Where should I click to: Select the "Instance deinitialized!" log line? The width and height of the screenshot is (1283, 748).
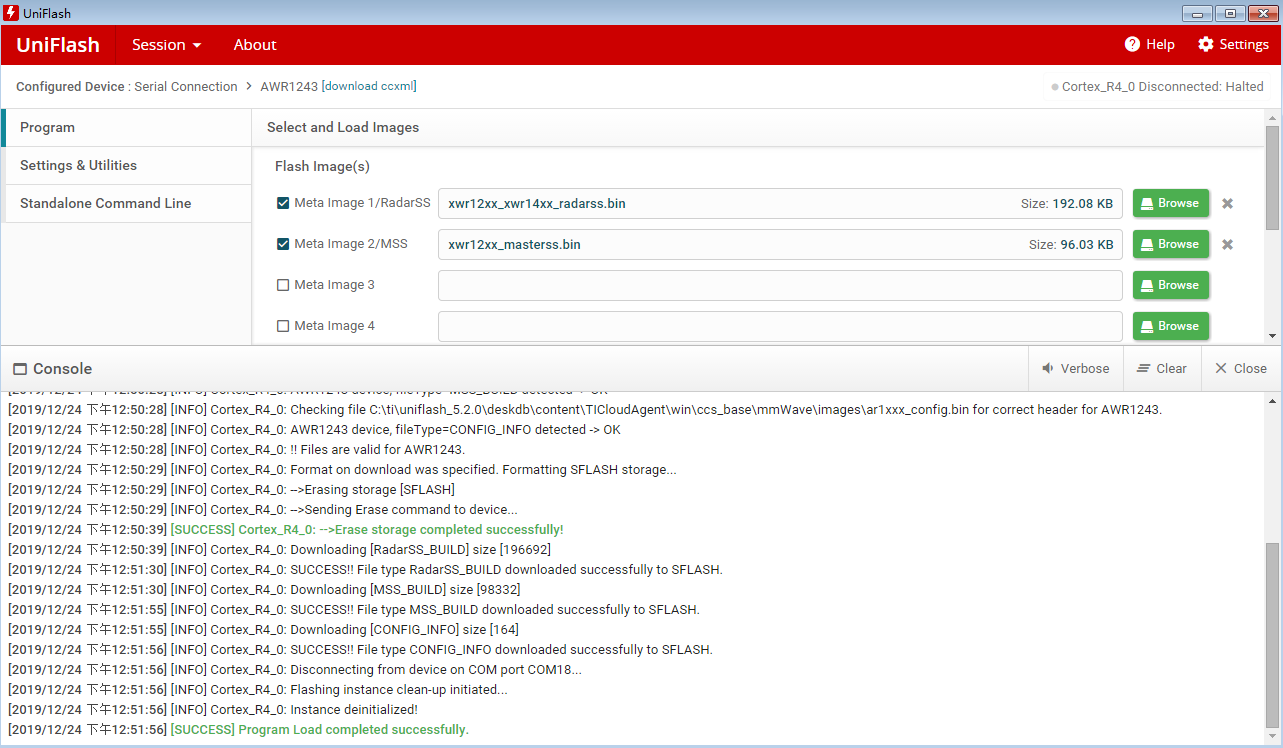point(212,710)
